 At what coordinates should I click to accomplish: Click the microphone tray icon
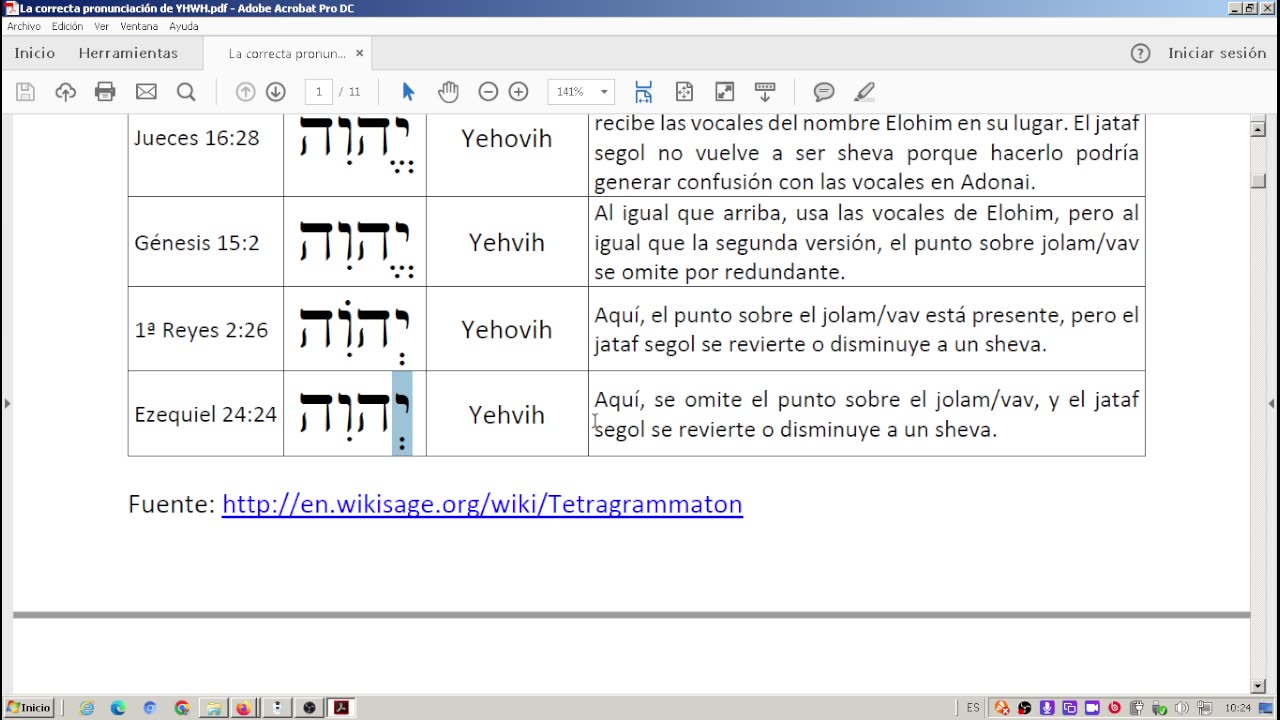(1047, 708)
